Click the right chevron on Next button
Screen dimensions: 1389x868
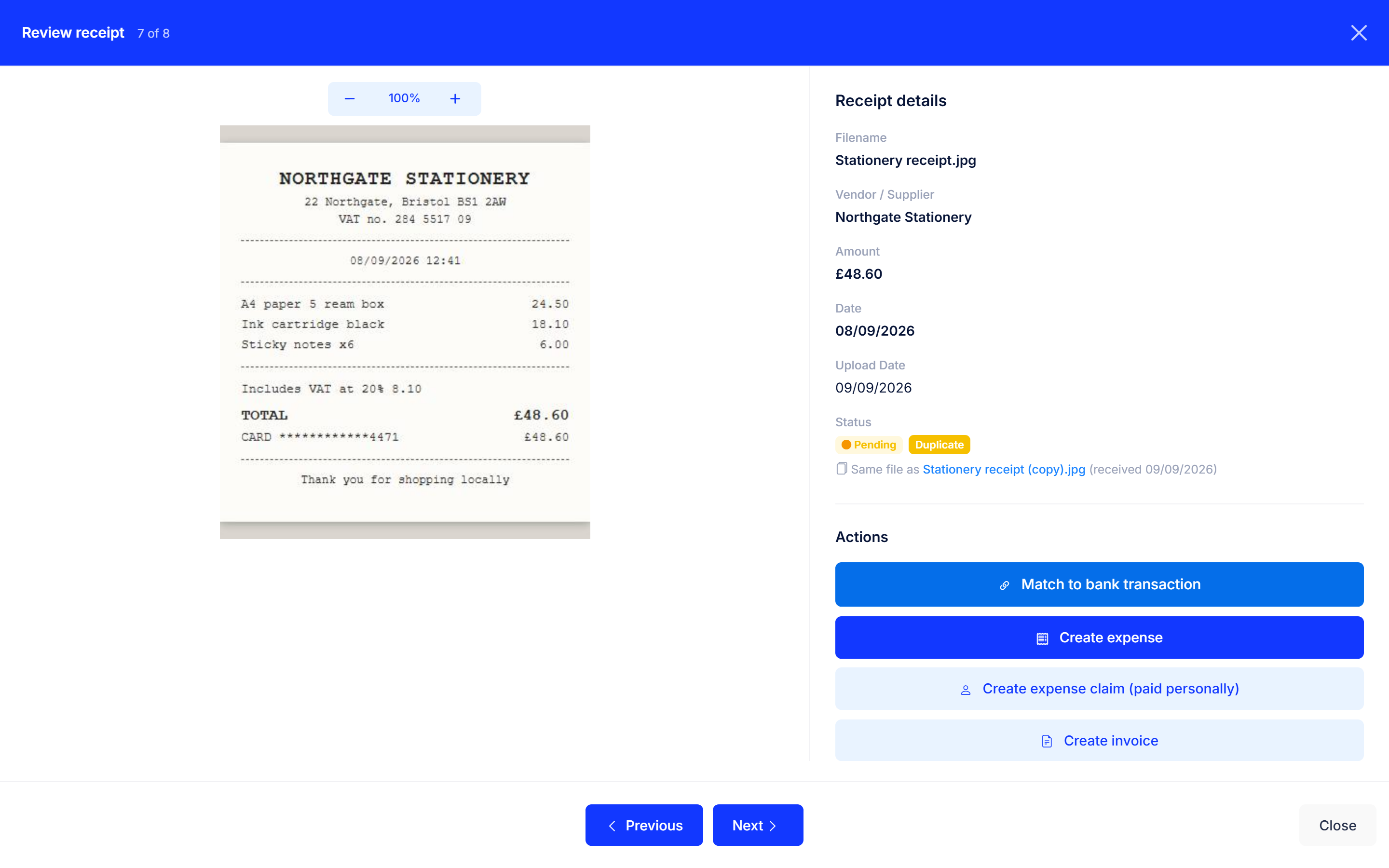pos(773,826)
